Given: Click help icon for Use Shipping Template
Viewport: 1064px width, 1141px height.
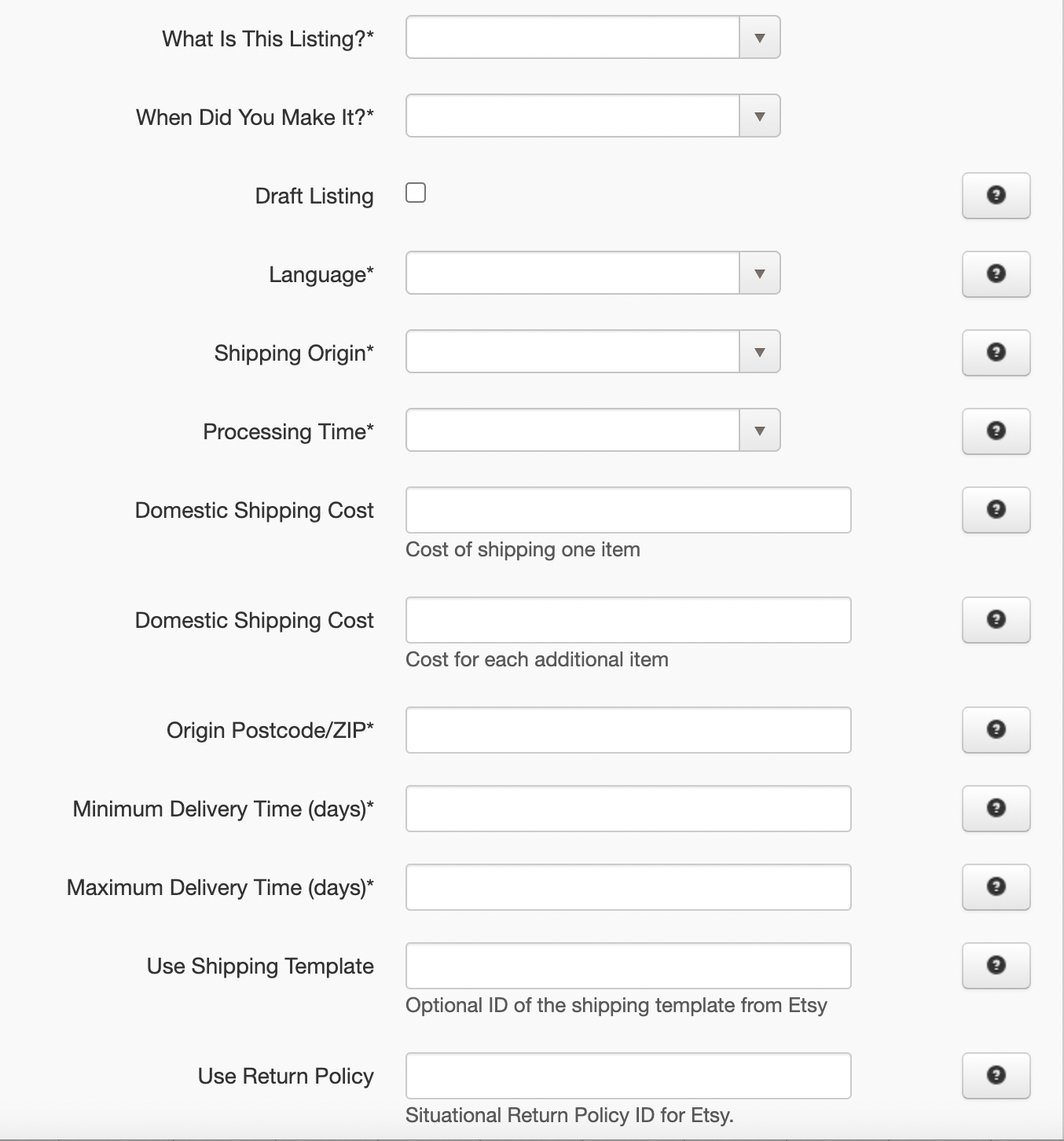Looking at the screenshot, I should point(996,966).
